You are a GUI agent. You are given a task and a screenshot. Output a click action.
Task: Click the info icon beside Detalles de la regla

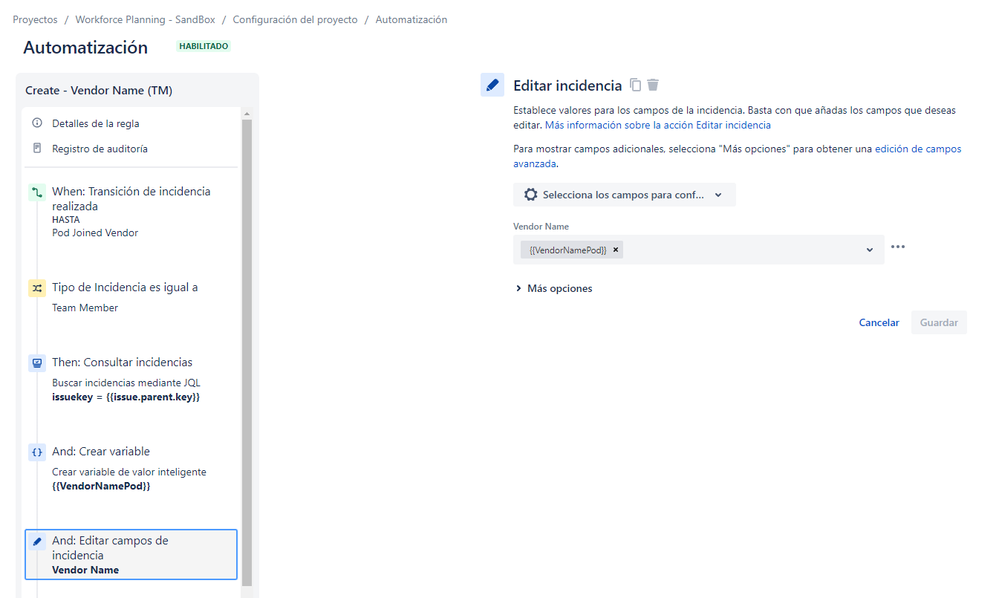click(37, 123)
